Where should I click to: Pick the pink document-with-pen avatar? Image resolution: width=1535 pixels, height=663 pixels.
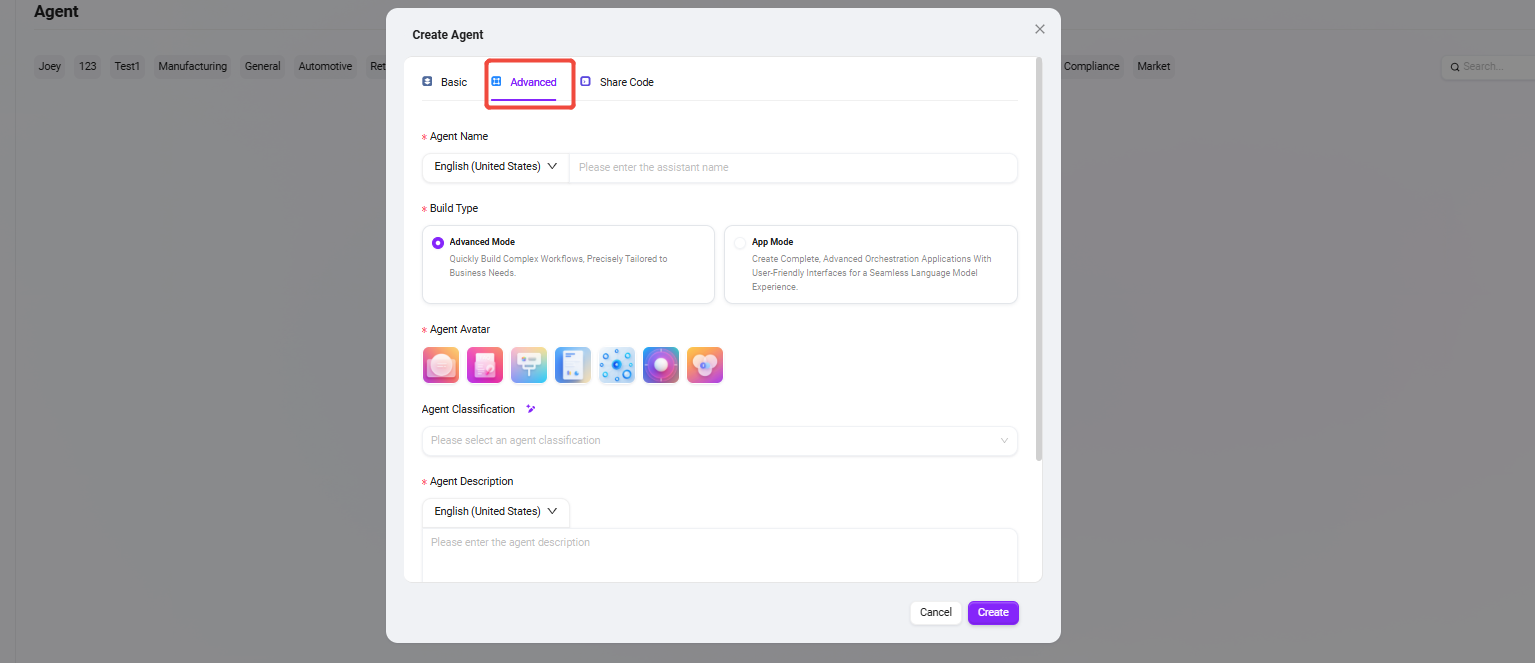point(484,365)
